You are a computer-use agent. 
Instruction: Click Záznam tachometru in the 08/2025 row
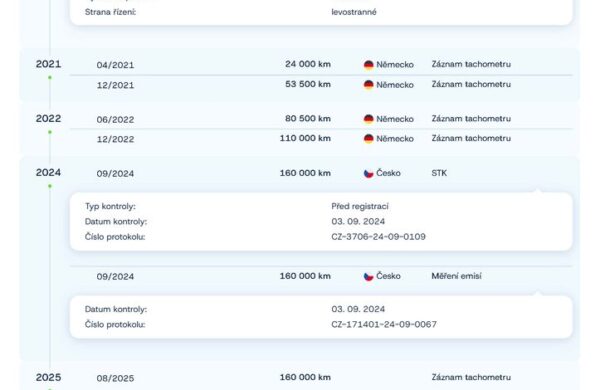click(471, 377)
